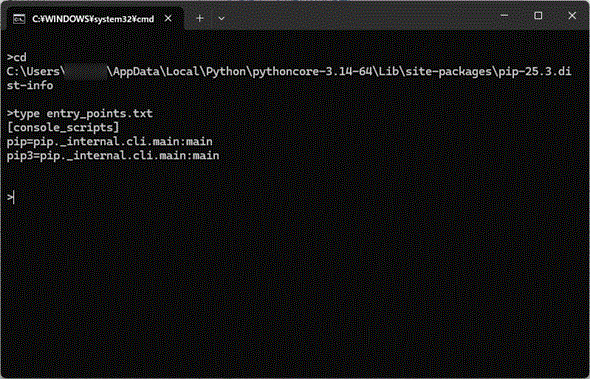The width and height of the screenshot is (590, 379).
Task: Close the cmd tab with its X
Action: point(168,18)
